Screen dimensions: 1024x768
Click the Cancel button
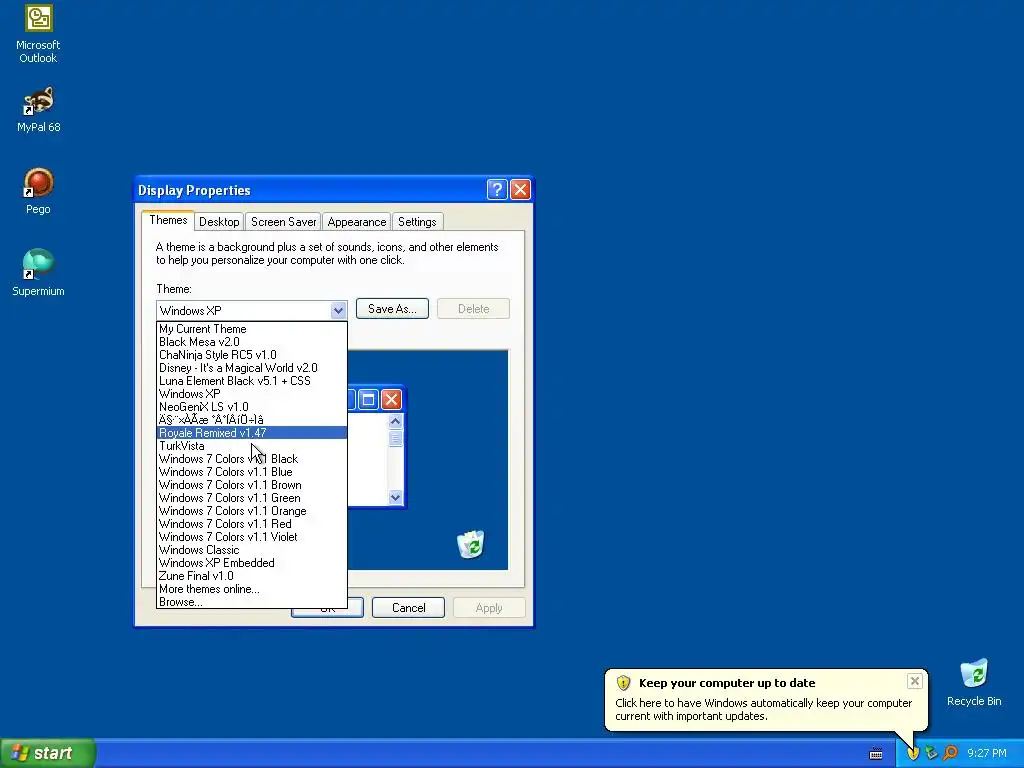[x=408, y=607]
